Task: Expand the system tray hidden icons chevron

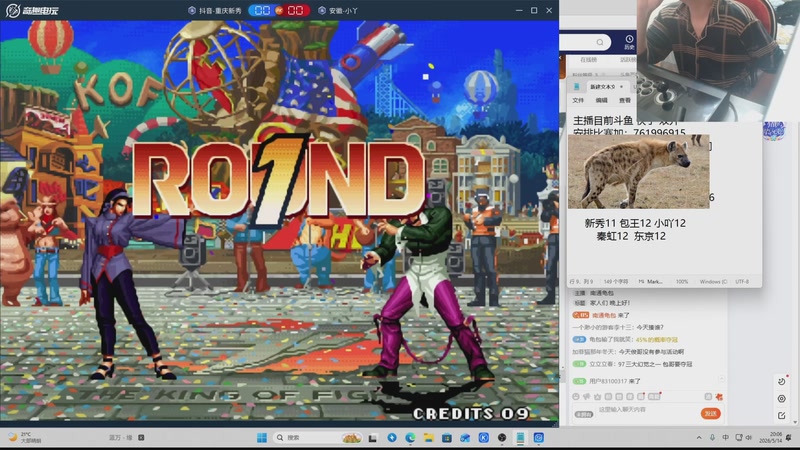Action: coord(699,438)
